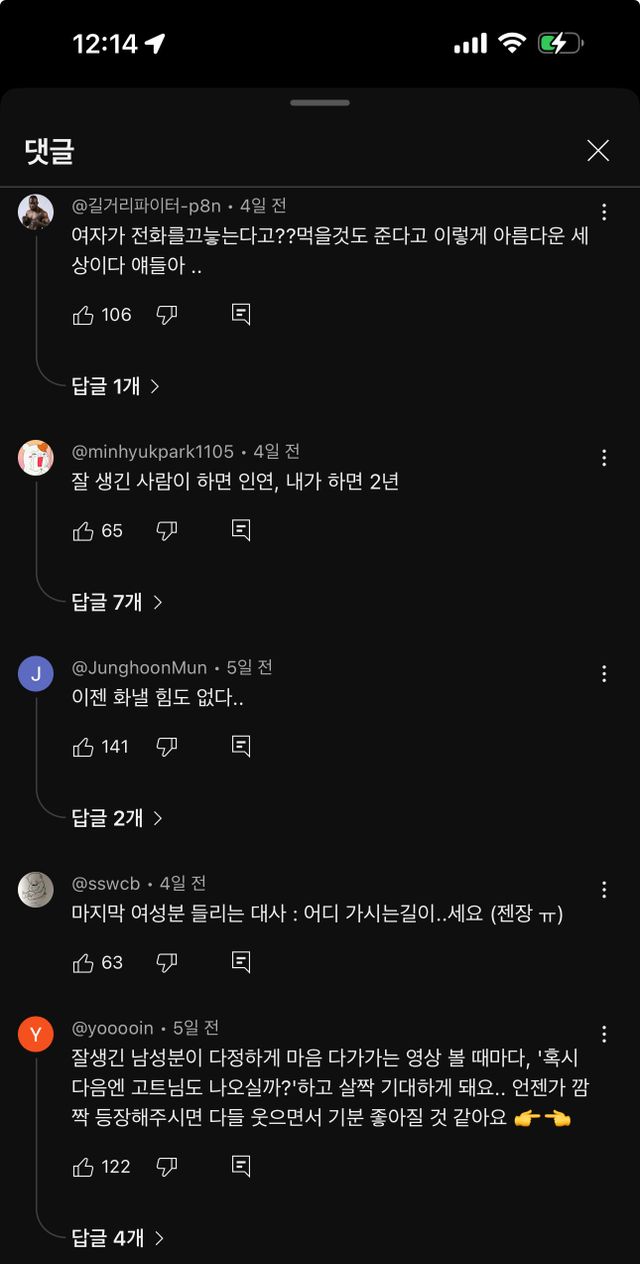The height and width of the screenshot is (1264, 640).
Task: Close the 댓글 comments panel
Action: 598,151
